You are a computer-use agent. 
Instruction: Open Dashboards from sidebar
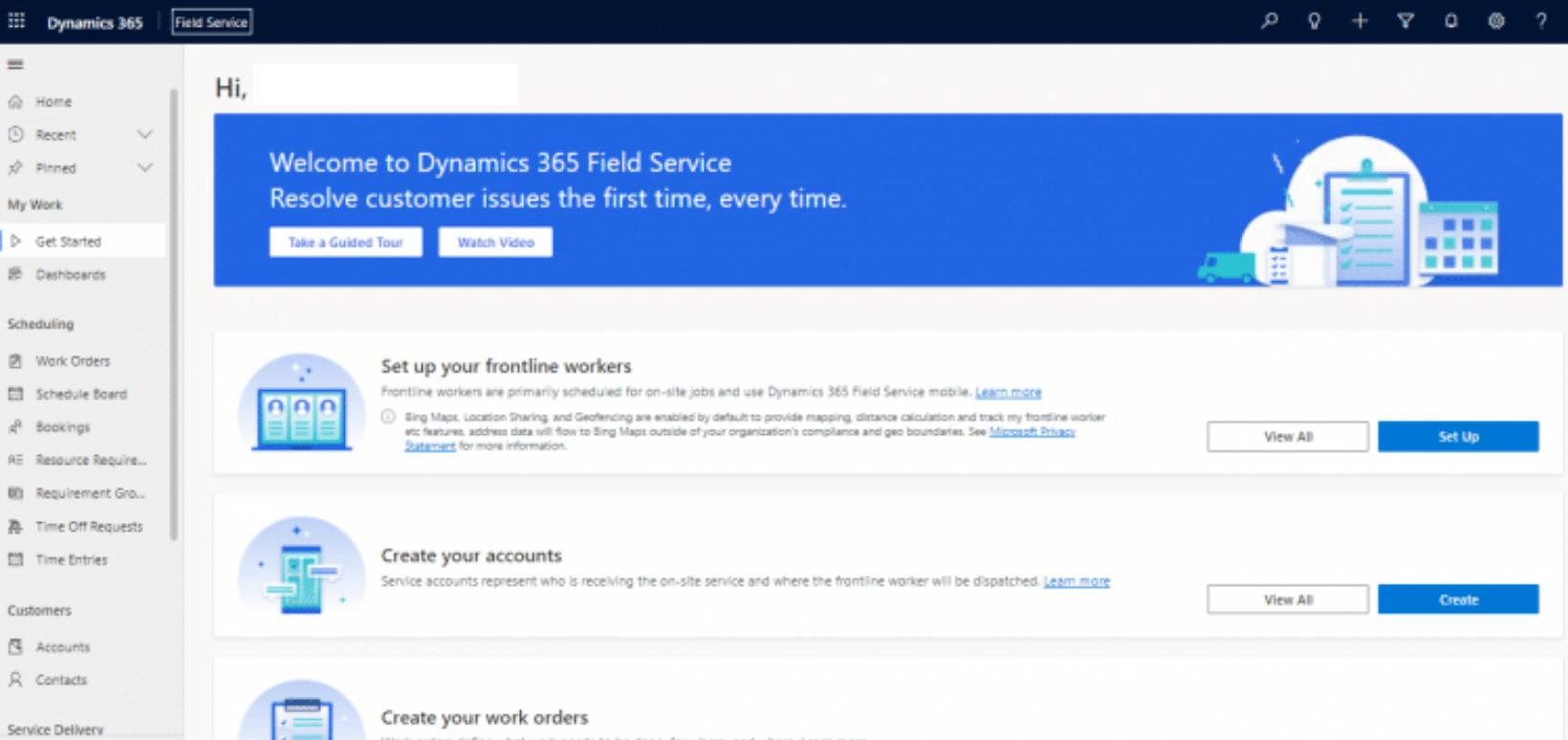click(x=71, y=274)
